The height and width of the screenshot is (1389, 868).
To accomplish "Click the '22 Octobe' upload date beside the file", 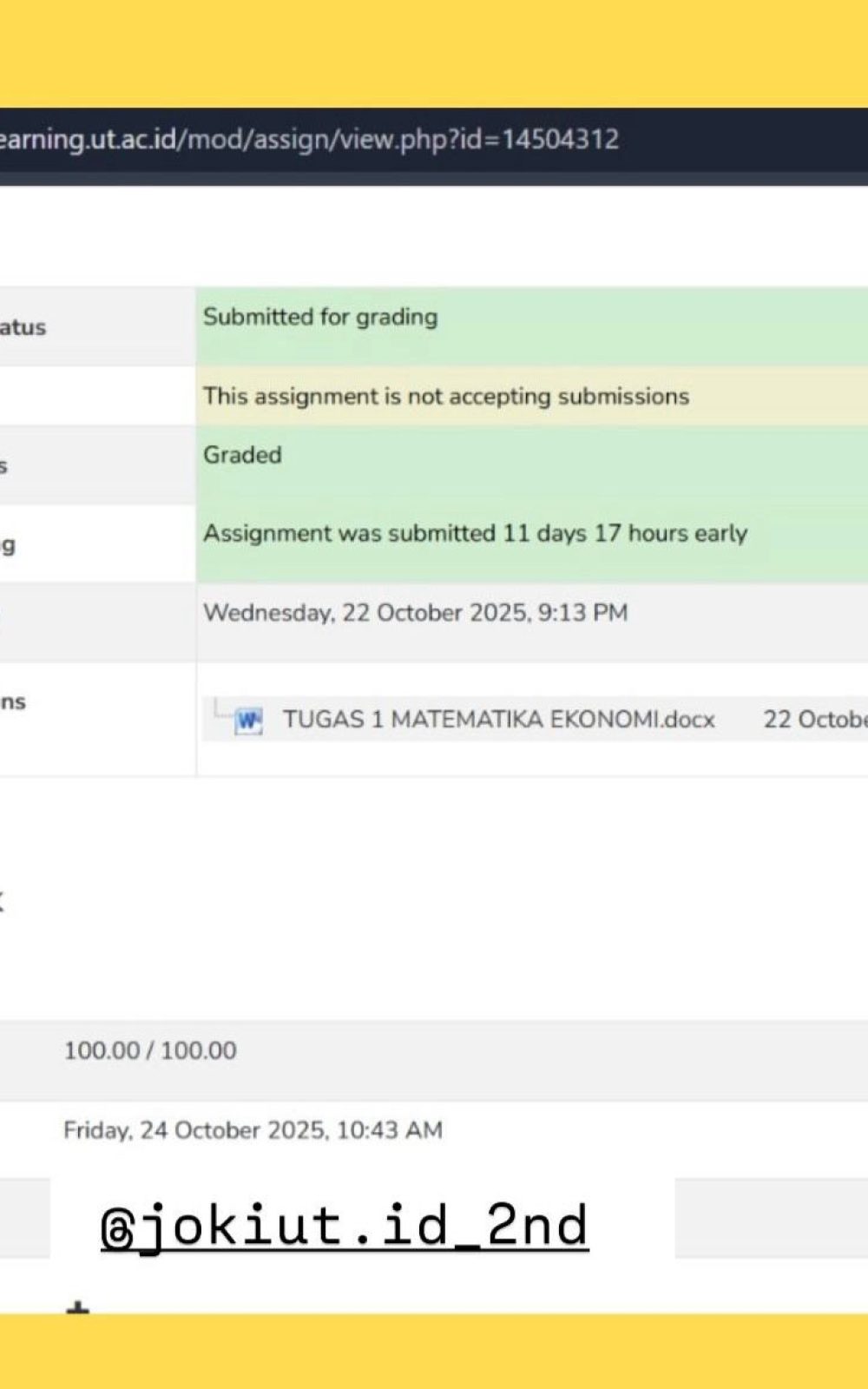I will pos(814,720).
